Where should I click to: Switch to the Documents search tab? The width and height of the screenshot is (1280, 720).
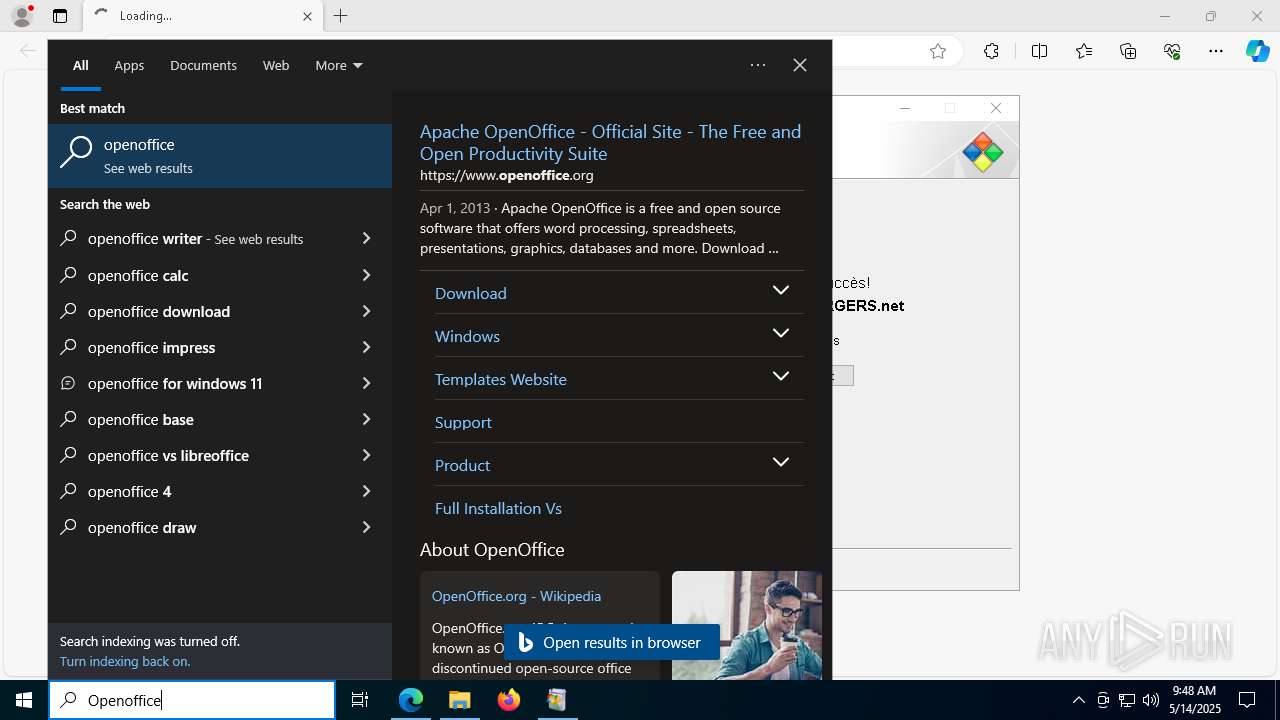[203, 65]
